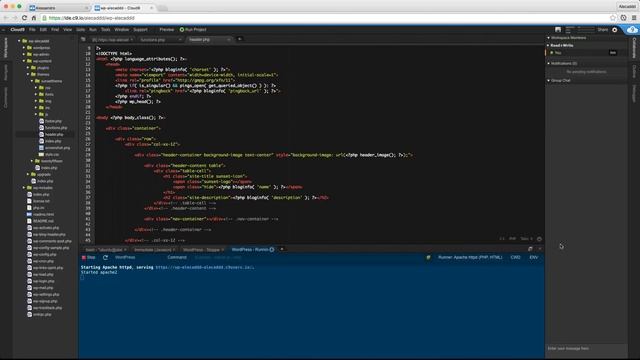Open the Tools menu
This screenshot has height=360, width=640.
106,29
